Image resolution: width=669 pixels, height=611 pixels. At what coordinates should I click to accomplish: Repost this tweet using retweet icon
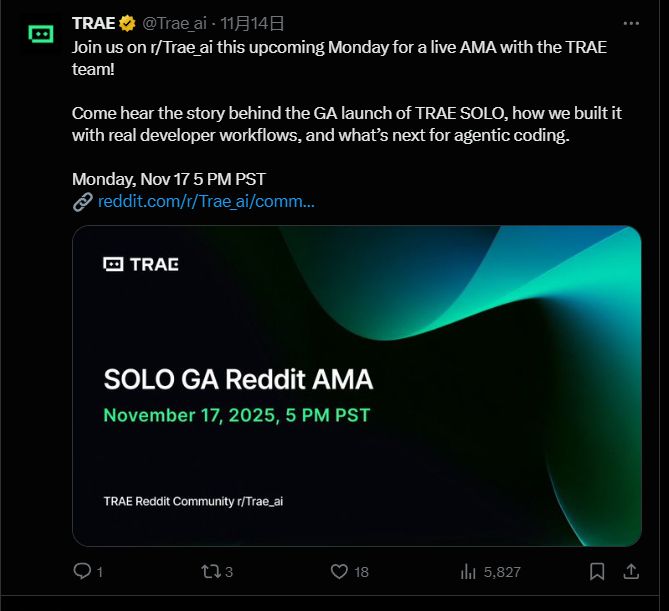pos(210,571)
